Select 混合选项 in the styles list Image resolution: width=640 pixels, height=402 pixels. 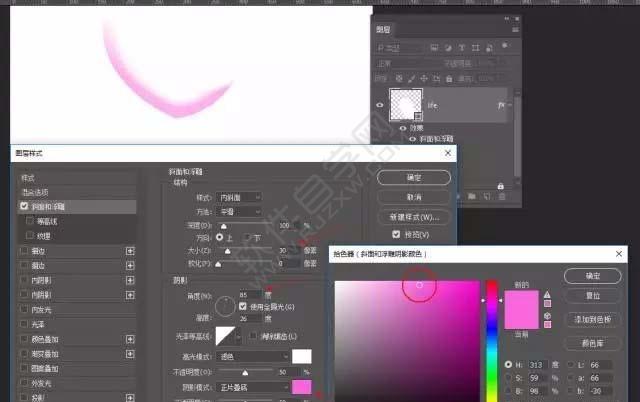[x=78, y=192]
